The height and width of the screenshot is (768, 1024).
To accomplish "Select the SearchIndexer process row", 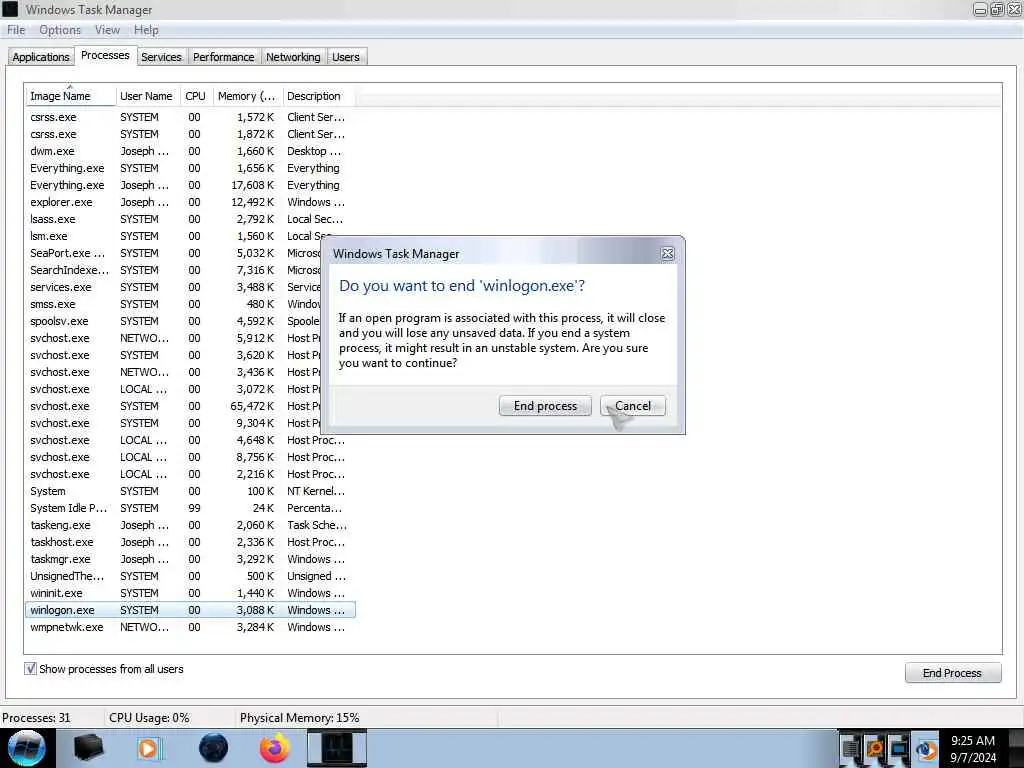I will pos(173,270).
